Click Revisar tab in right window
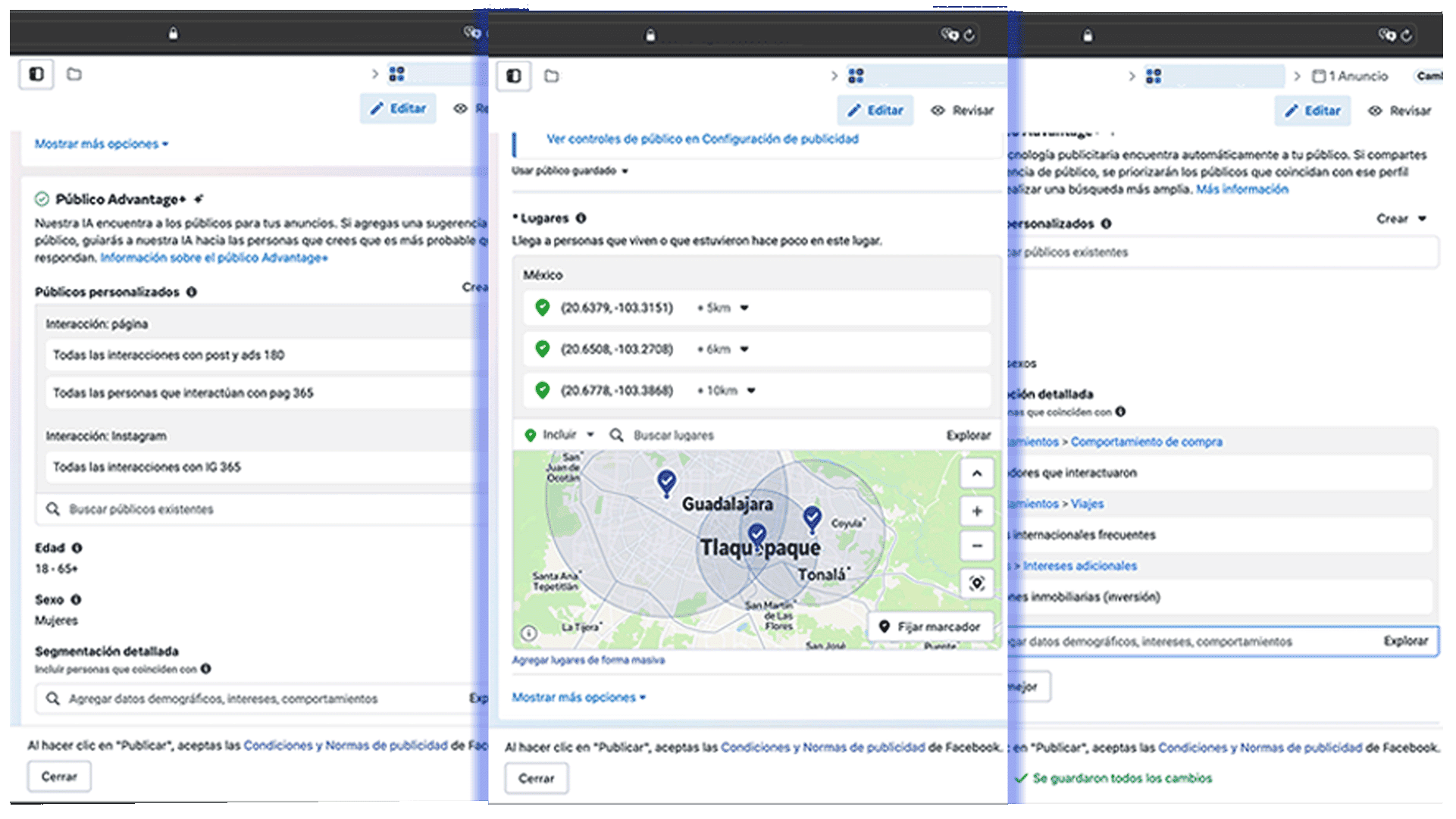1456x819 pixels. [1399, 111]
